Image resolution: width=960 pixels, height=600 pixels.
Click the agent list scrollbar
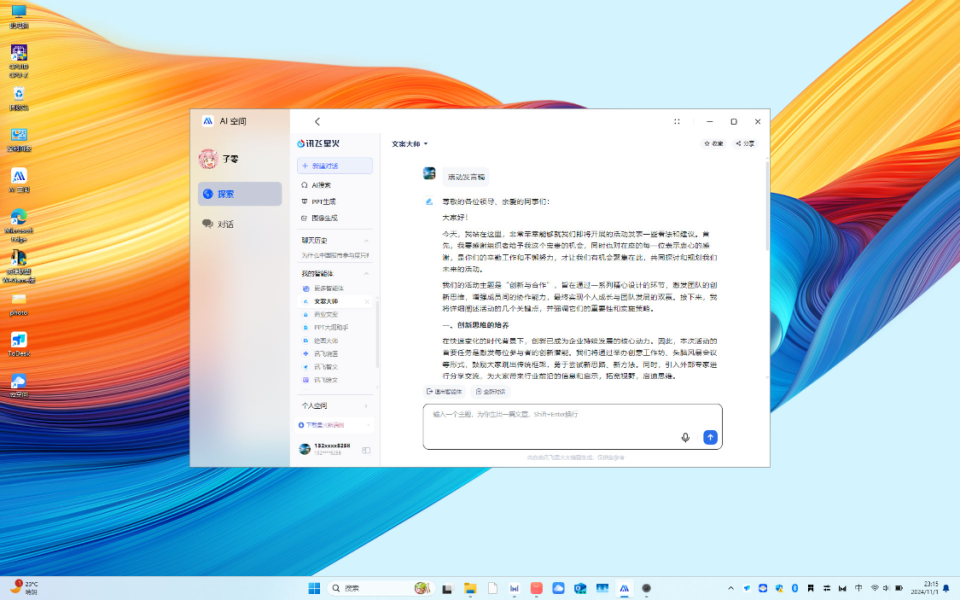coord(377,334)
